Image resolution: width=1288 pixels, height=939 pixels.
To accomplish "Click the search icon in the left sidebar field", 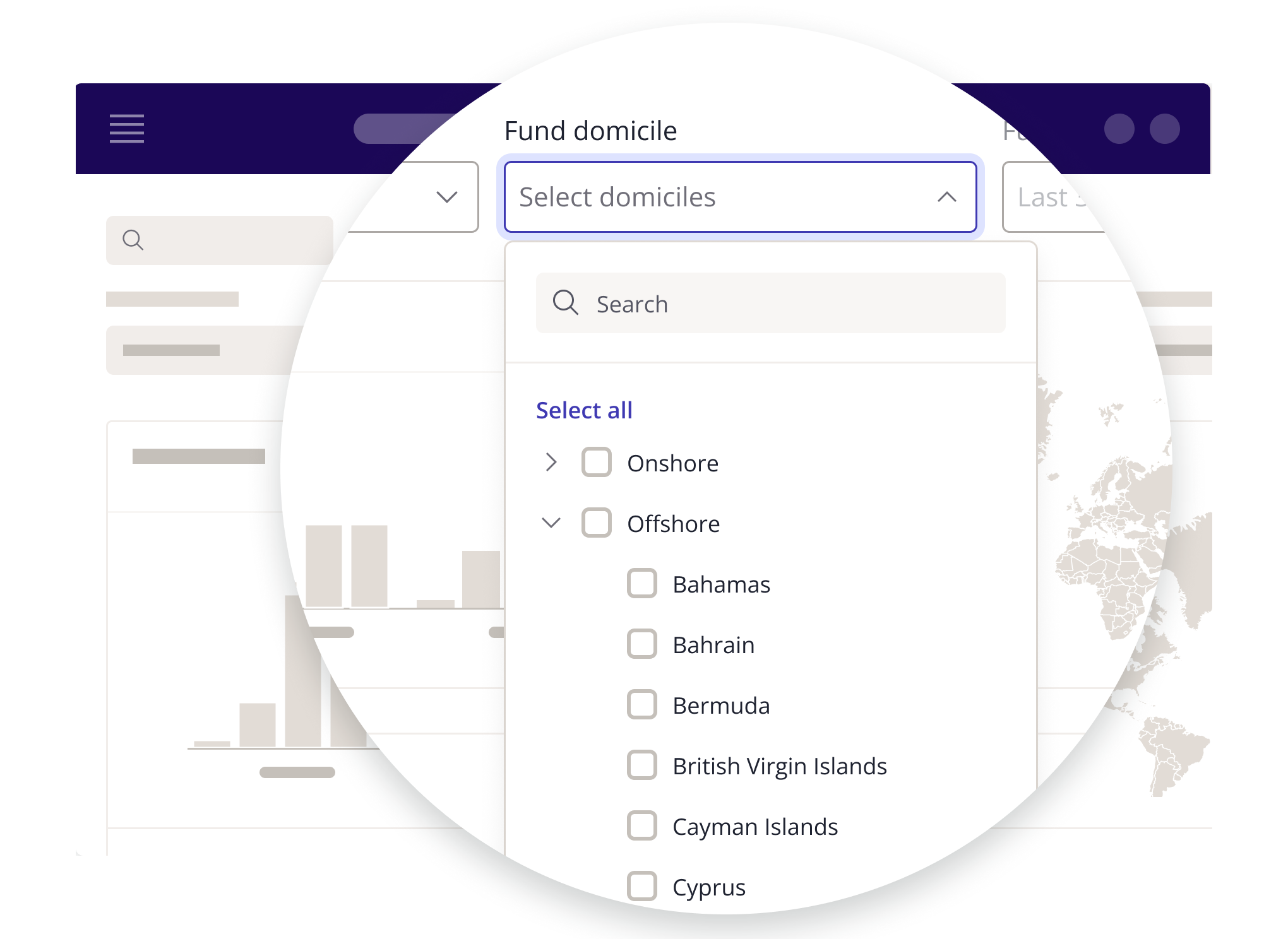I will pos(133,239).
